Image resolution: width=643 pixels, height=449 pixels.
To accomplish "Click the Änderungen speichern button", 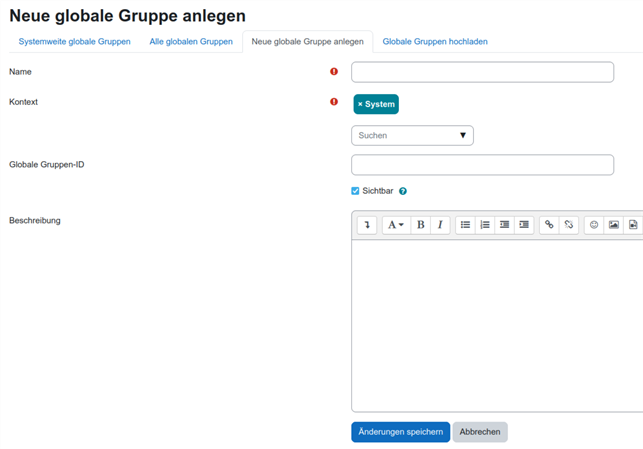I will point(400,432).
